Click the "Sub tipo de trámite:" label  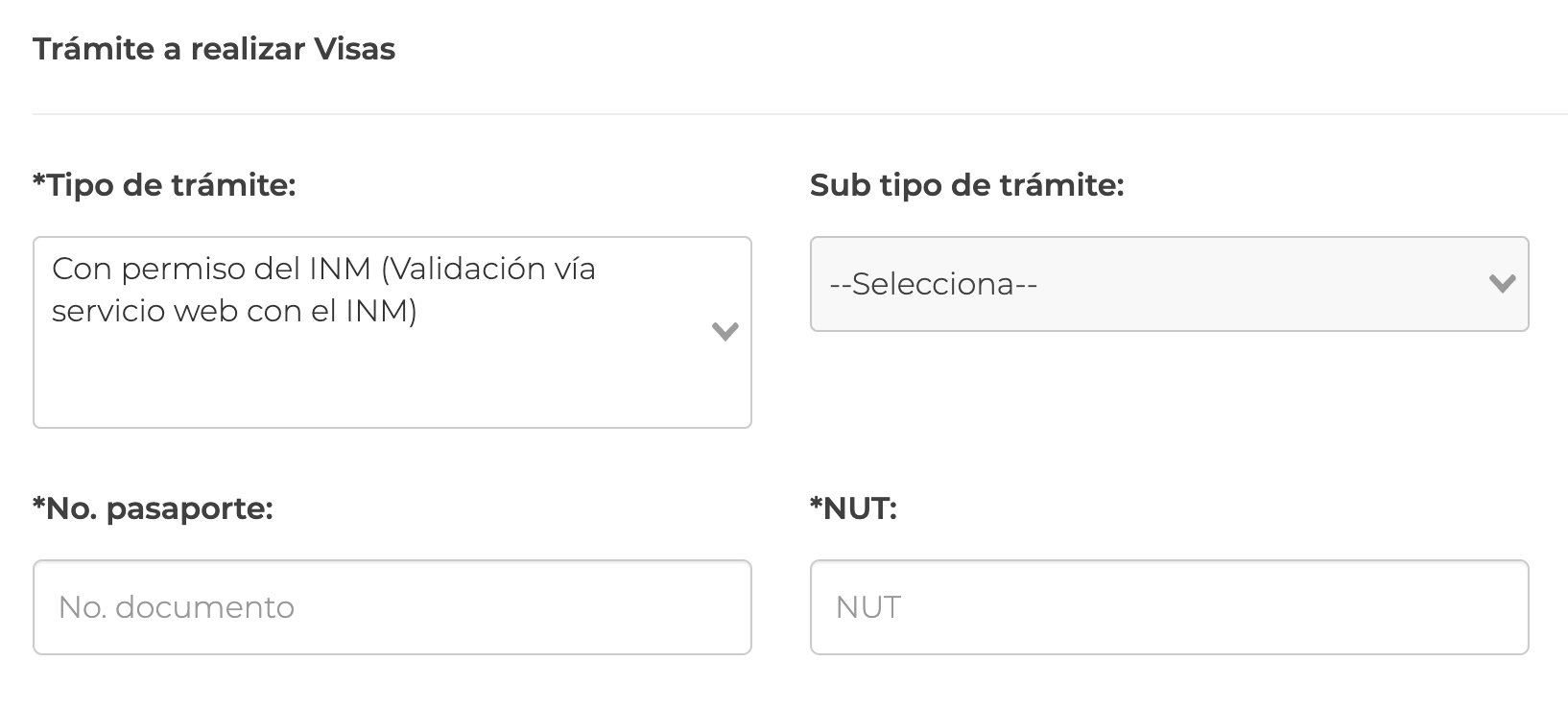click(966, 185)
